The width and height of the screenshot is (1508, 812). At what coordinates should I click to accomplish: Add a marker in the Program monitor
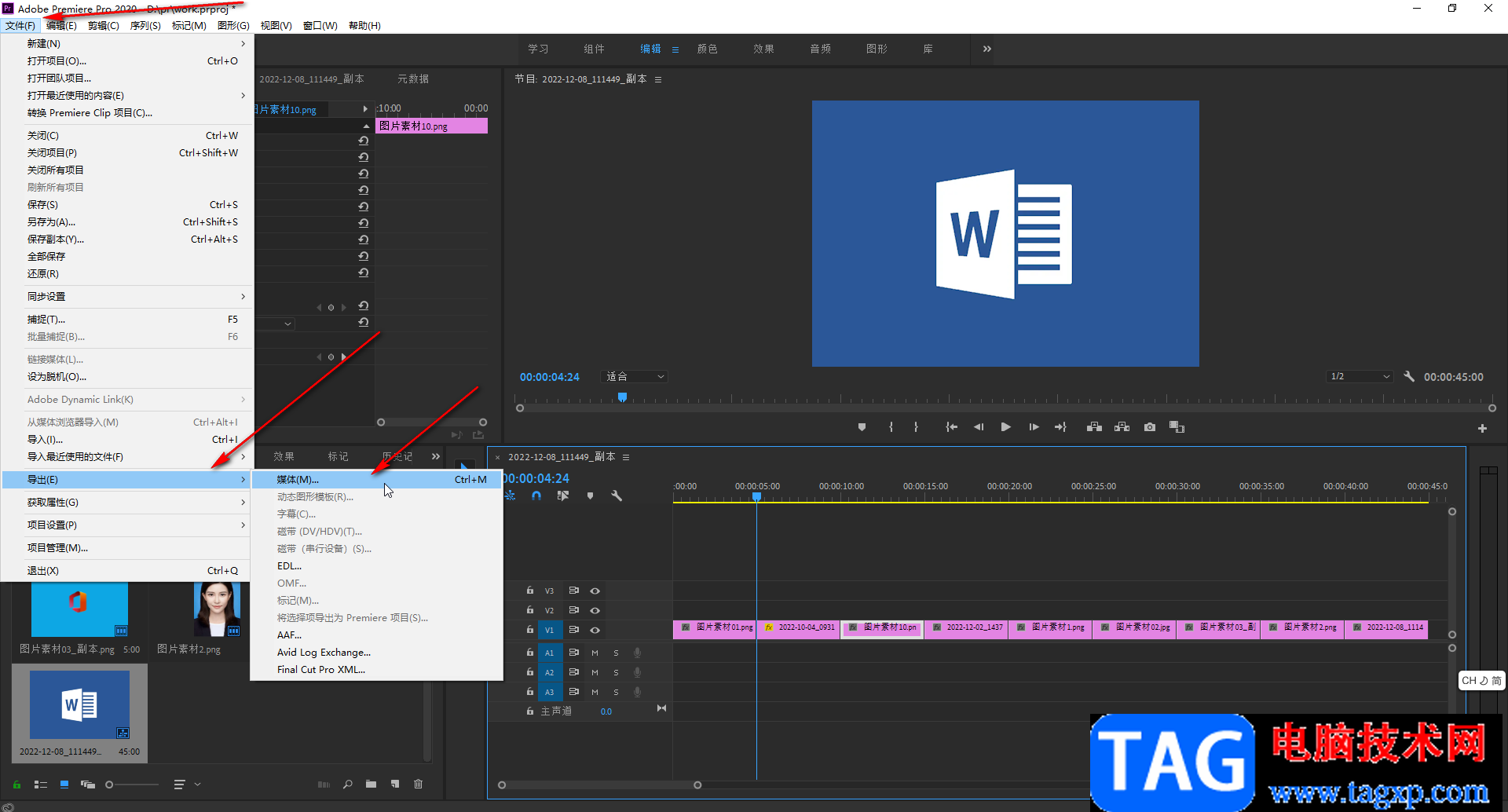coord(862,427)
